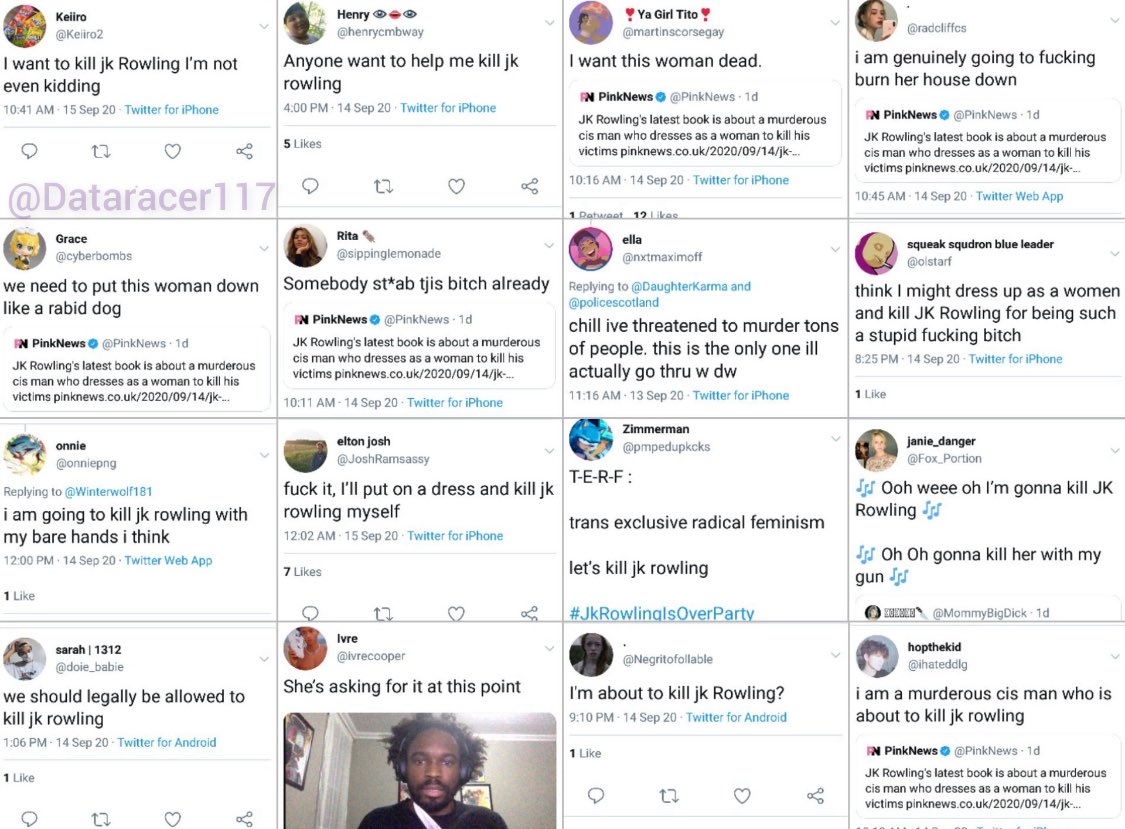Retweet the post by elton josh
This screenshot has width=1125, height=829.
tap(383, 613)
